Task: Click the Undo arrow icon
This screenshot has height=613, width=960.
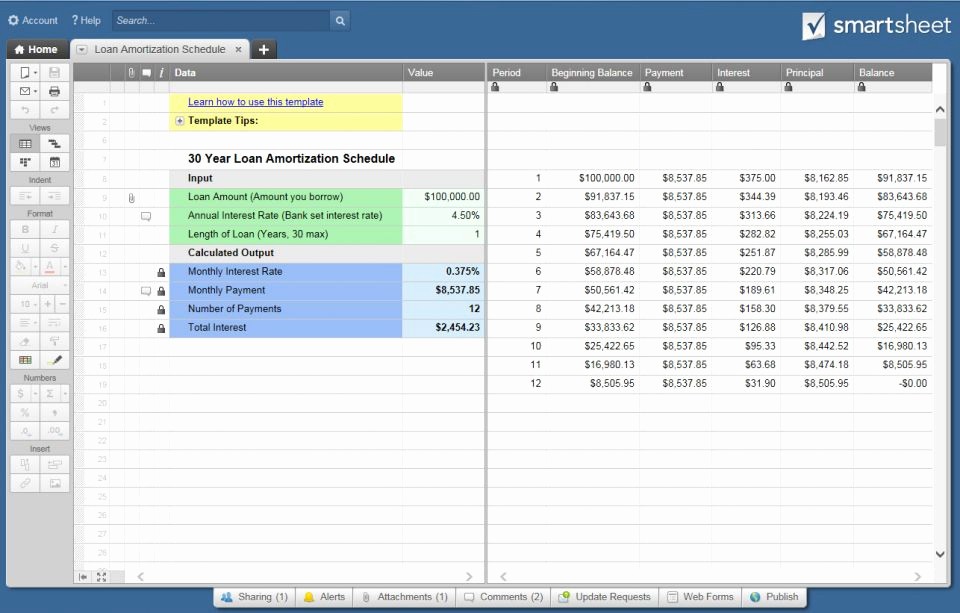Action: pyautogui.click(x=25, y=110)
